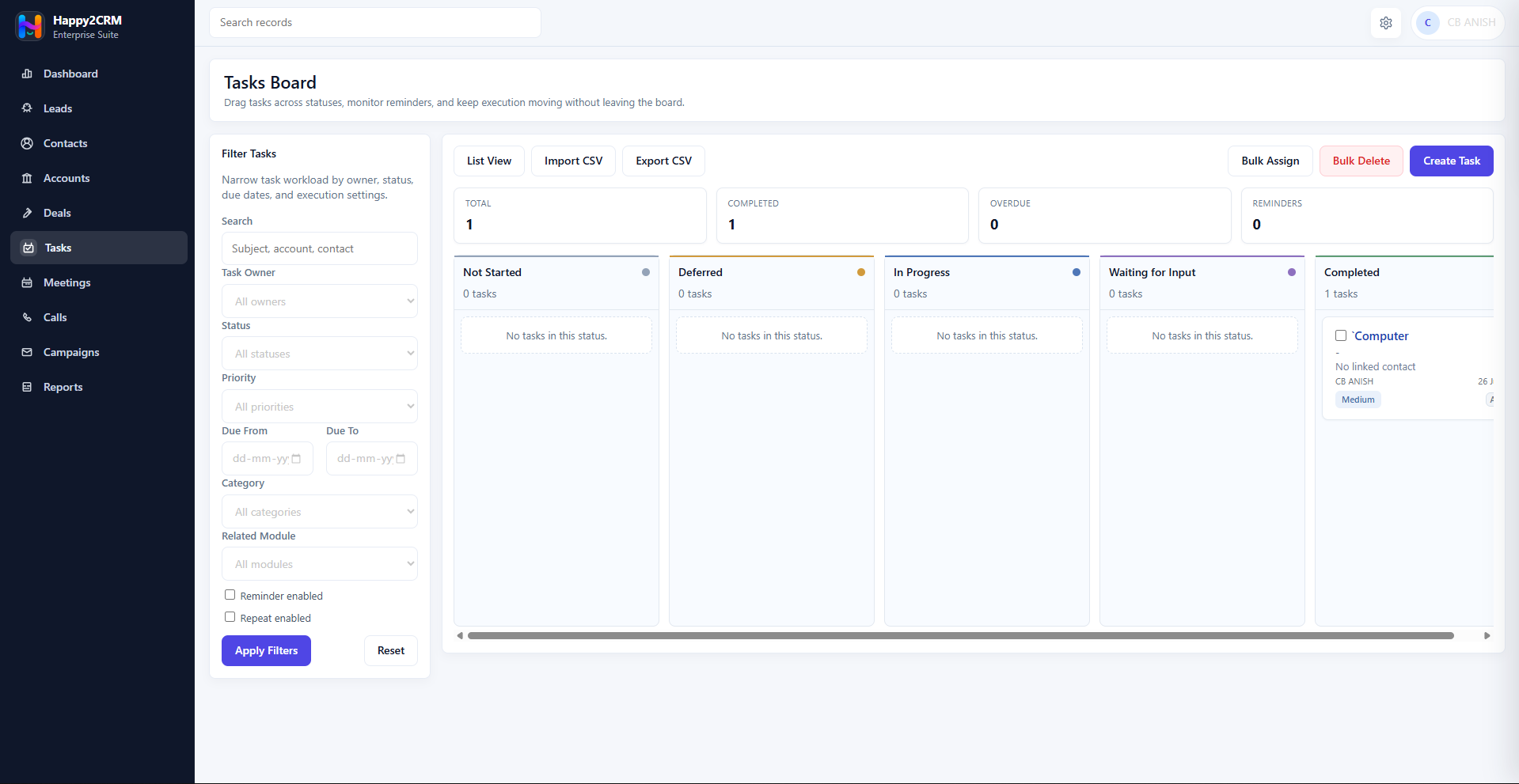The height and width of the screenshot is (784, 1519).
Task: Open the Due To calendar picker icon
Action: [x=401, y=459]
